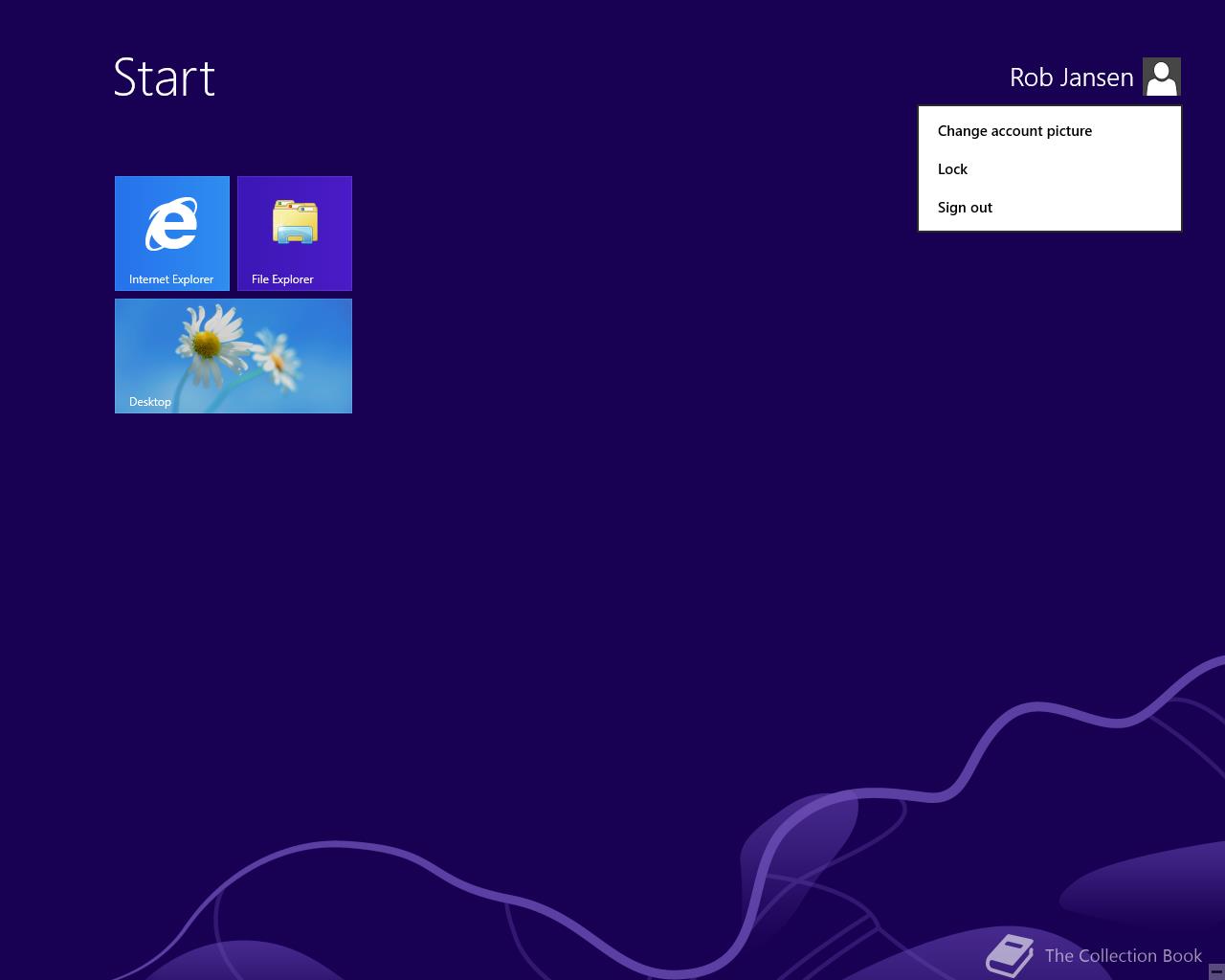Image resolution: width=1225 pixels, height=980 pixels.
Task: Sign out using the account menu
Action: pyautogui.click(x=965, y=207)
